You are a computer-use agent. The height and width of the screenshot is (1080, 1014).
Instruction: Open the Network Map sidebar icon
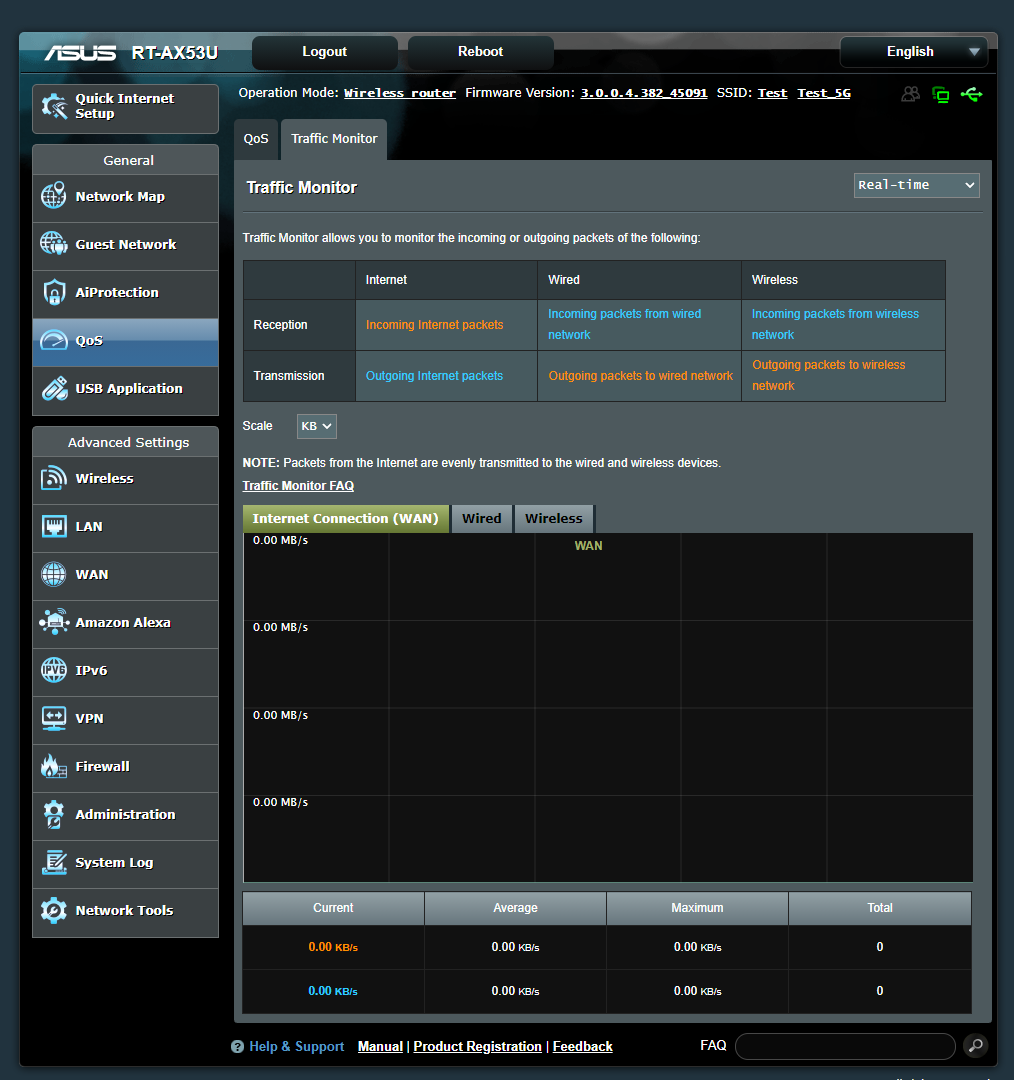tap(53, 196)
